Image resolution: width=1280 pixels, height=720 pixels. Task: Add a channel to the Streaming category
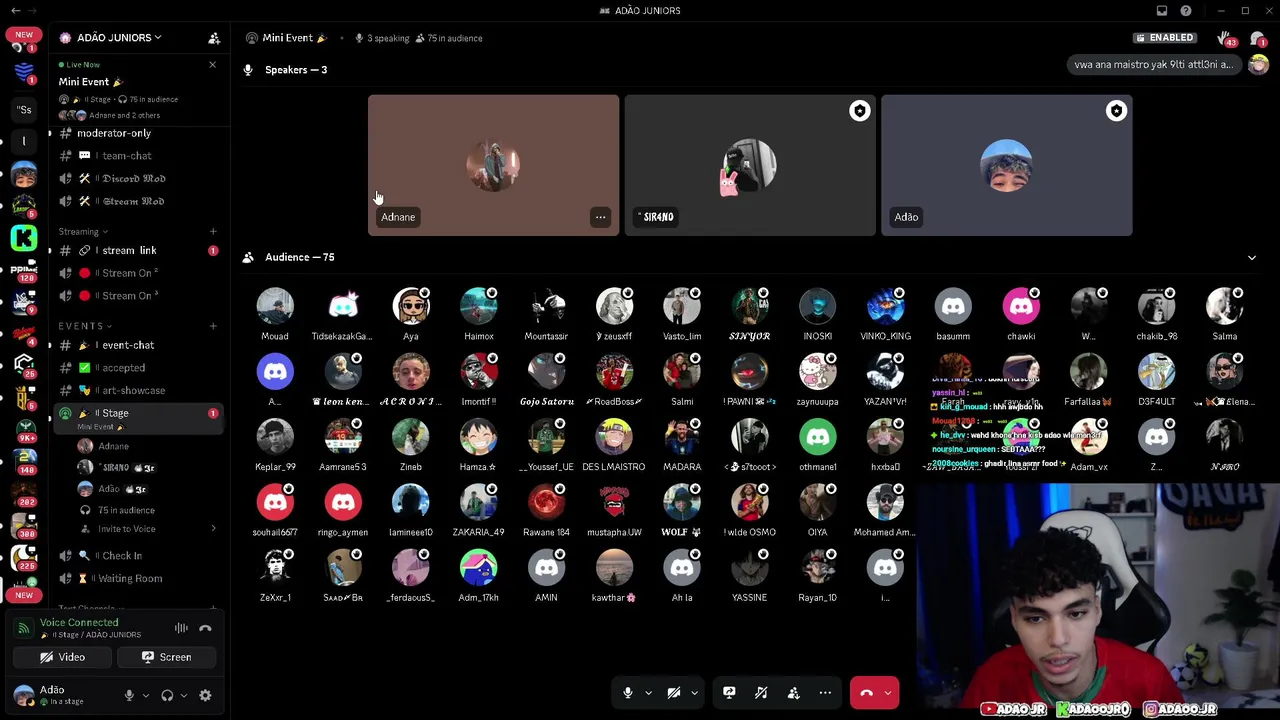212,232
